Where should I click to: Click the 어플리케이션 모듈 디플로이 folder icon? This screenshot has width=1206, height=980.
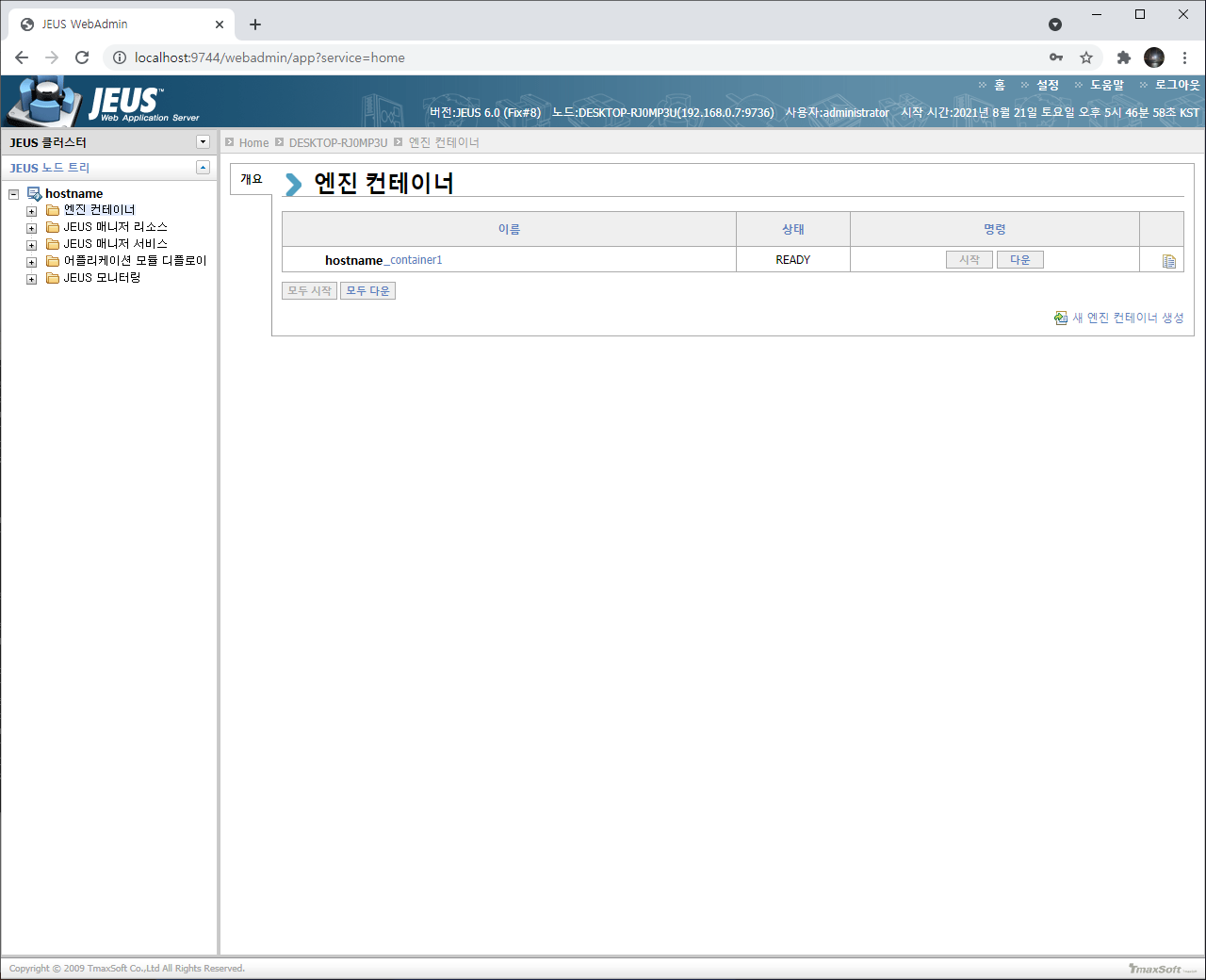53,261
